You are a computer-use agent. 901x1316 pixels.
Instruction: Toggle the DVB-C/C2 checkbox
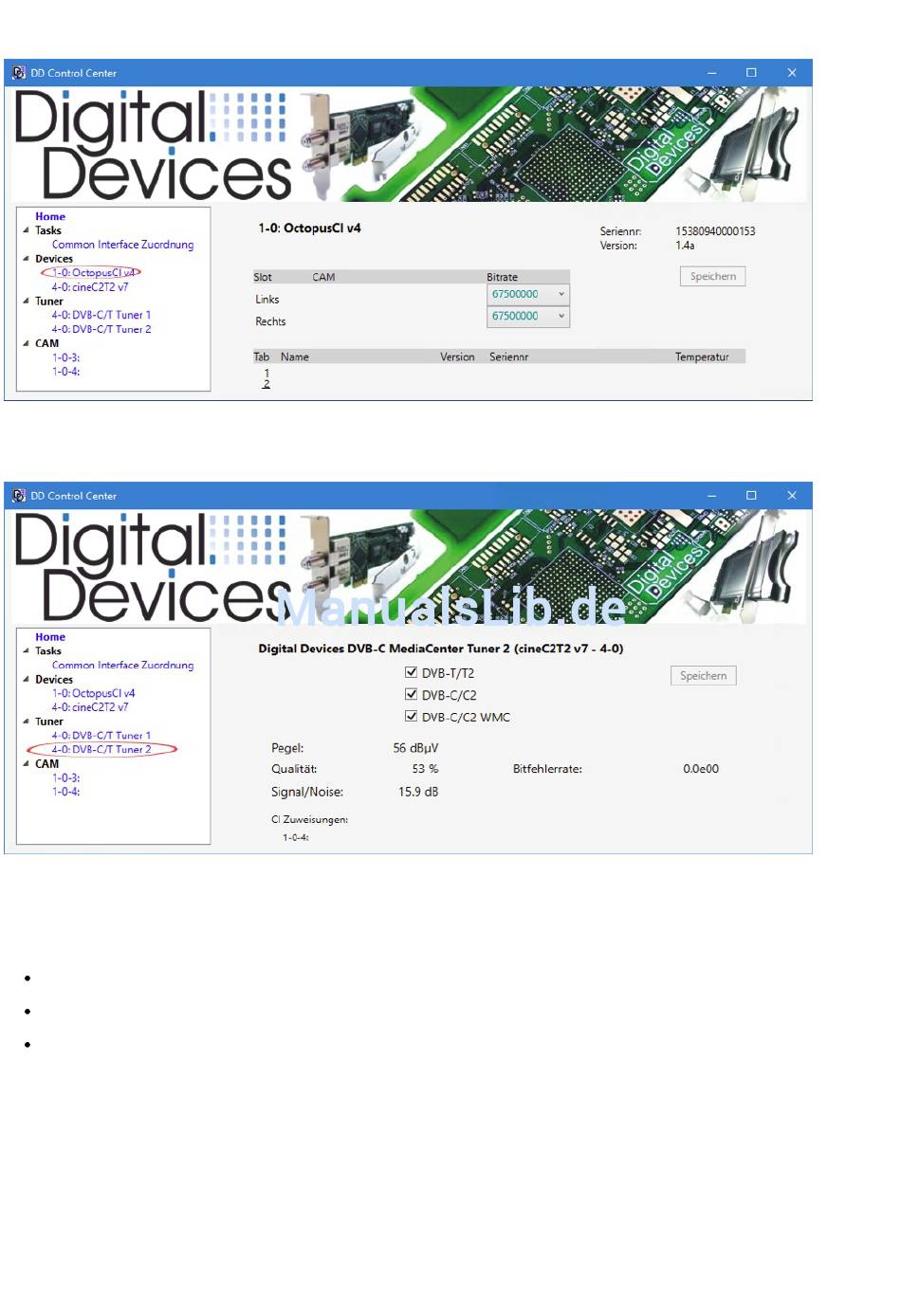click(x=412, y=694)
